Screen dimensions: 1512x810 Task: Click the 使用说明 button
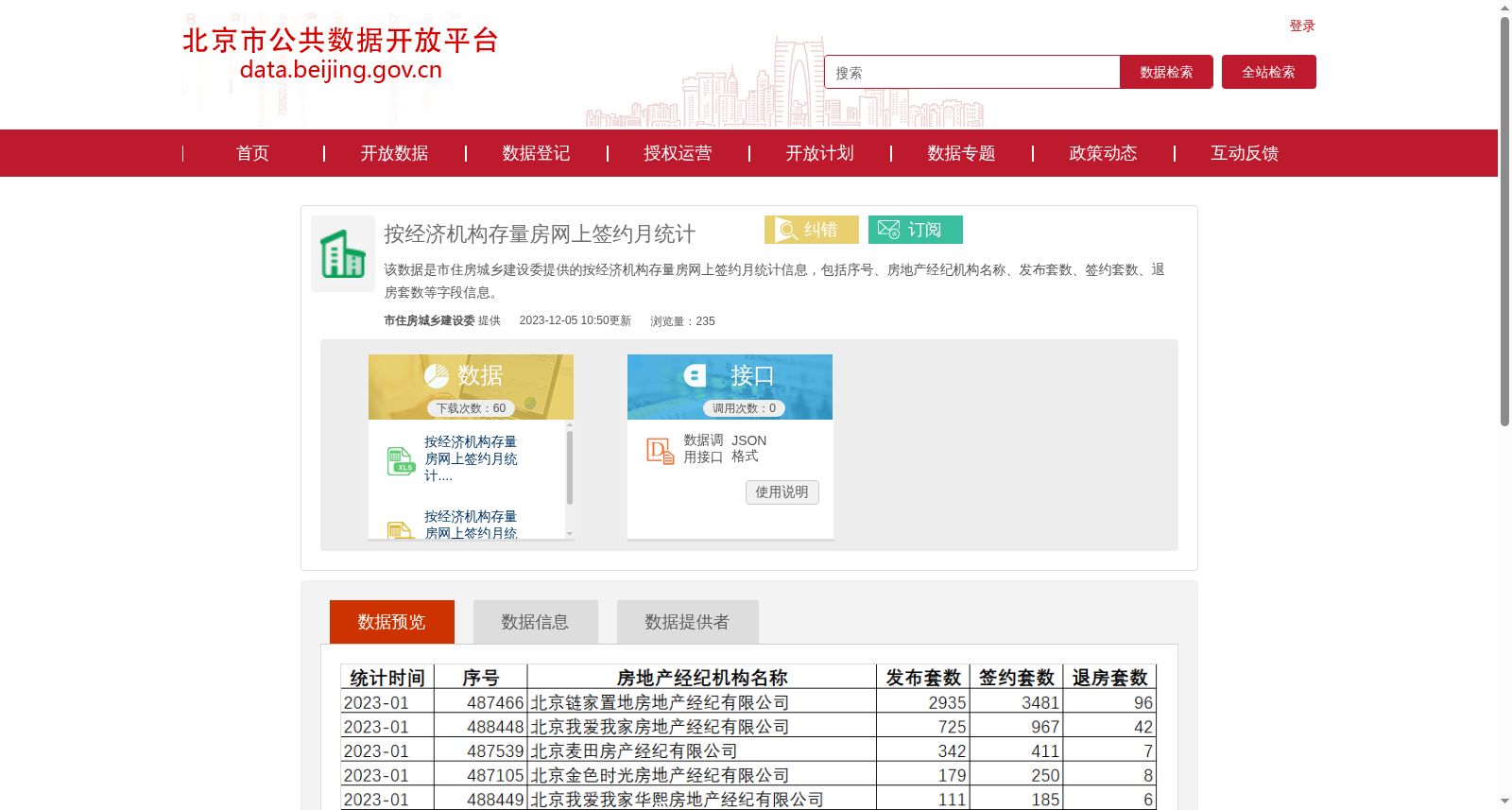click(x=782, y=491)
